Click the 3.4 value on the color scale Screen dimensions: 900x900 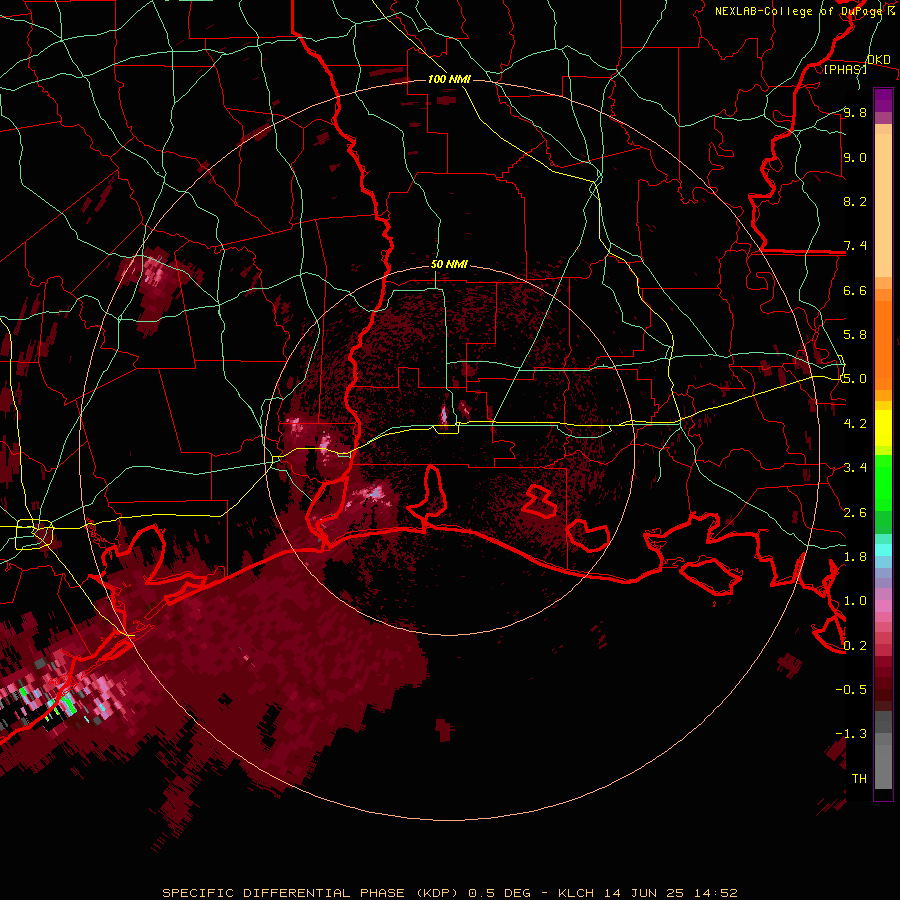tap(855, 468)
